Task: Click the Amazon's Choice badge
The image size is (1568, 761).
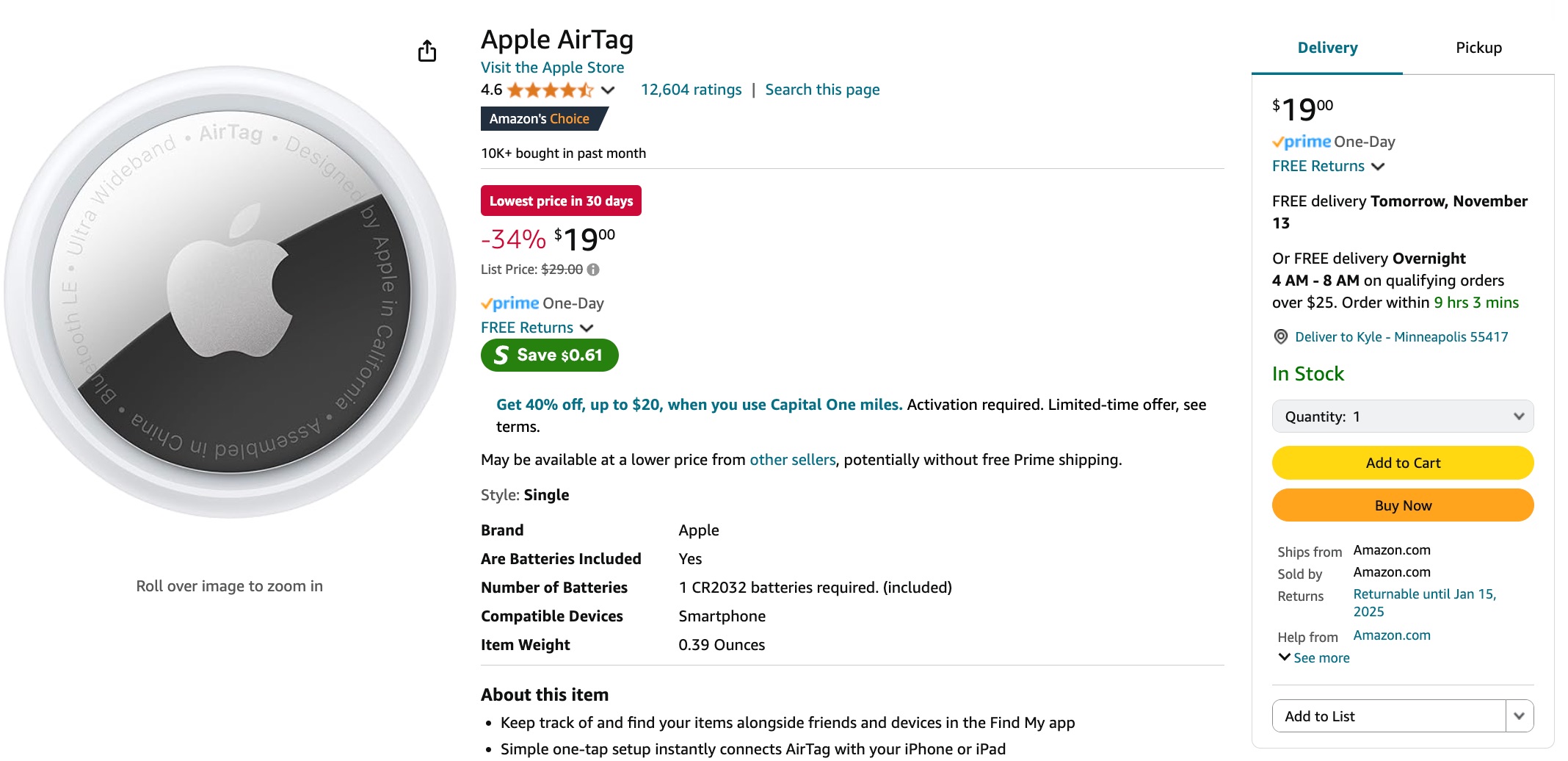Action: click(x=540, y=118)
